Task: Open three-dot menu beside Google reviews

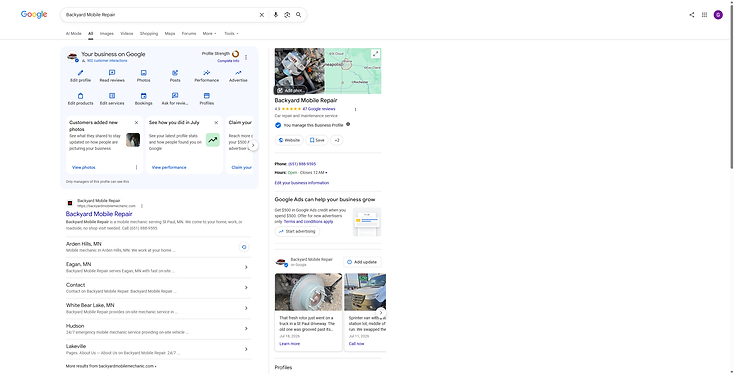Action: click(x=355, y=110)
